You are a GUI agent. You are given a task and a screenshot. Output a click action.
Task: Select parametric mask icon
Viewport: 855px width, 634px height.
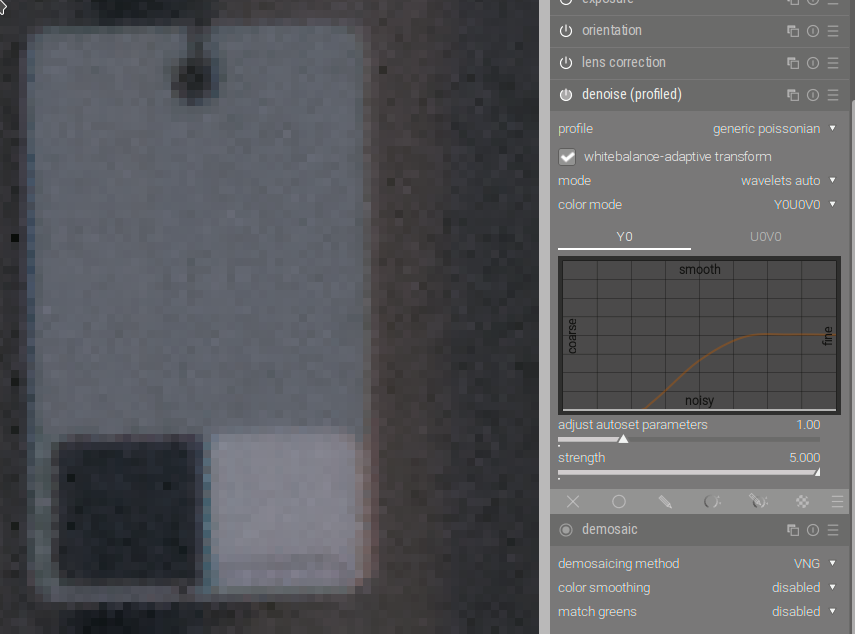[712, 502]
